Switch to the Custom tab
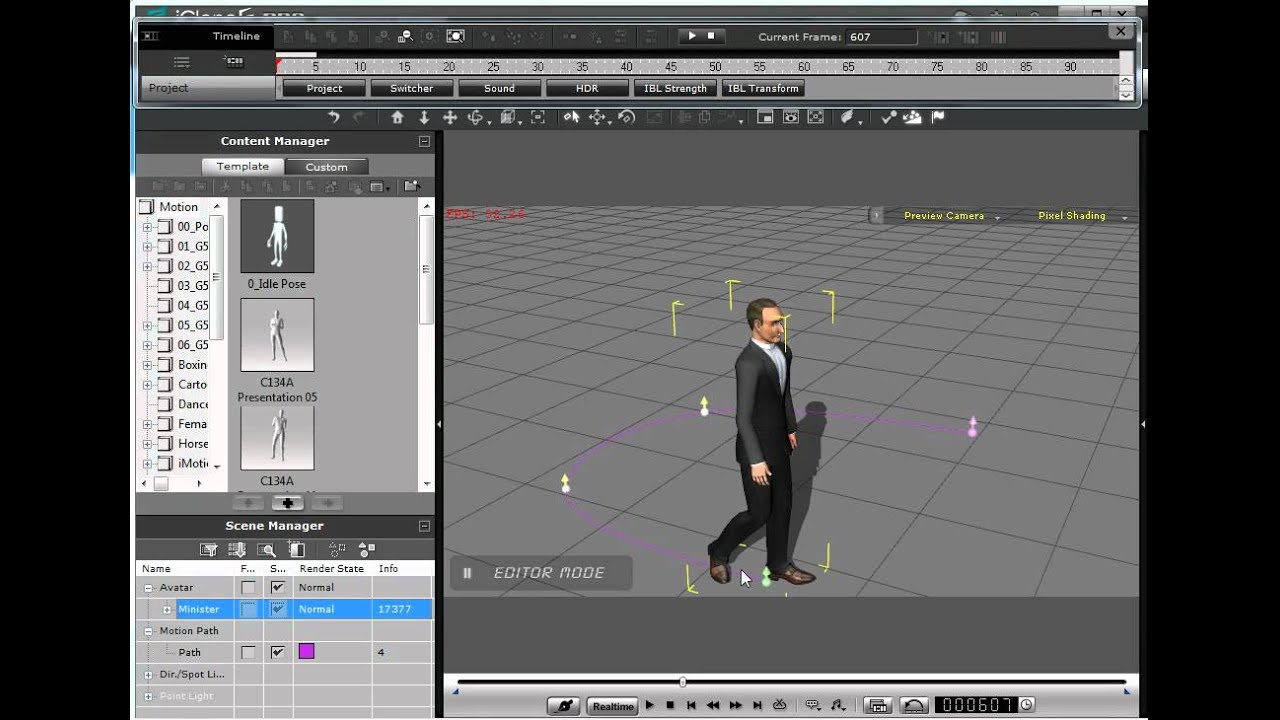 326,167
